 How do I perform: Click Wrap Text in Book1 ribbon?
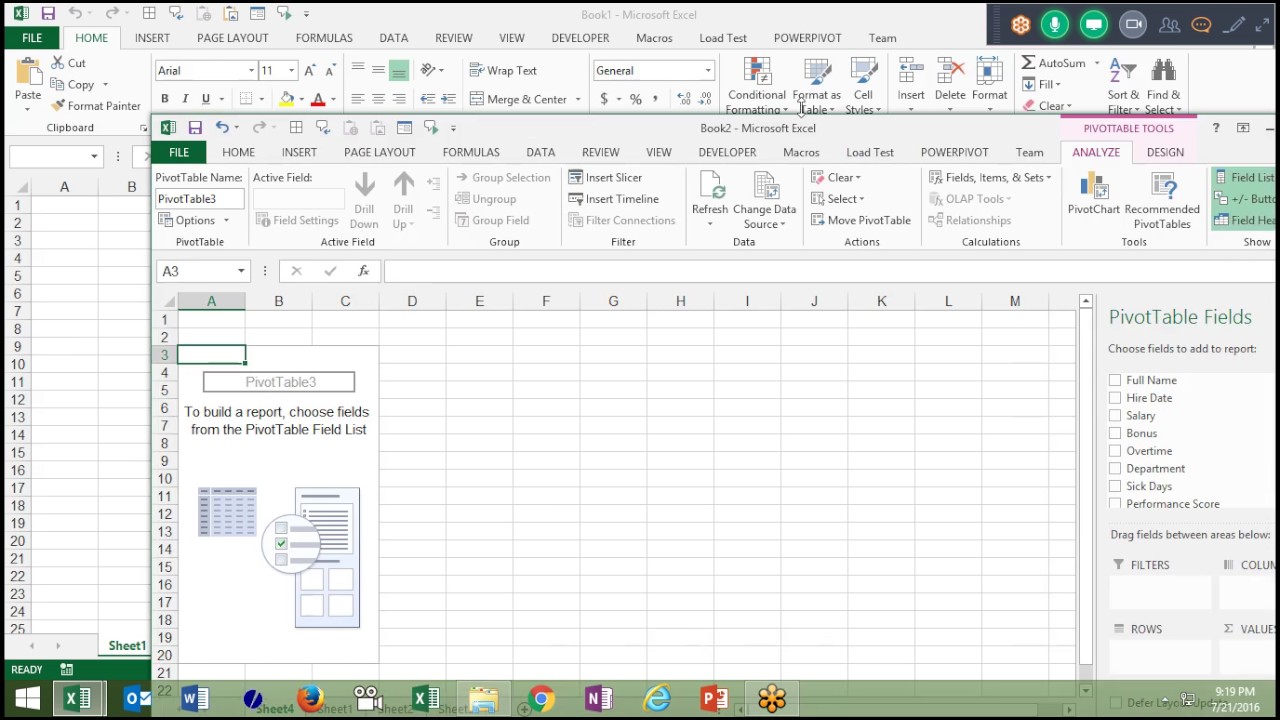[x=503, y=71]
